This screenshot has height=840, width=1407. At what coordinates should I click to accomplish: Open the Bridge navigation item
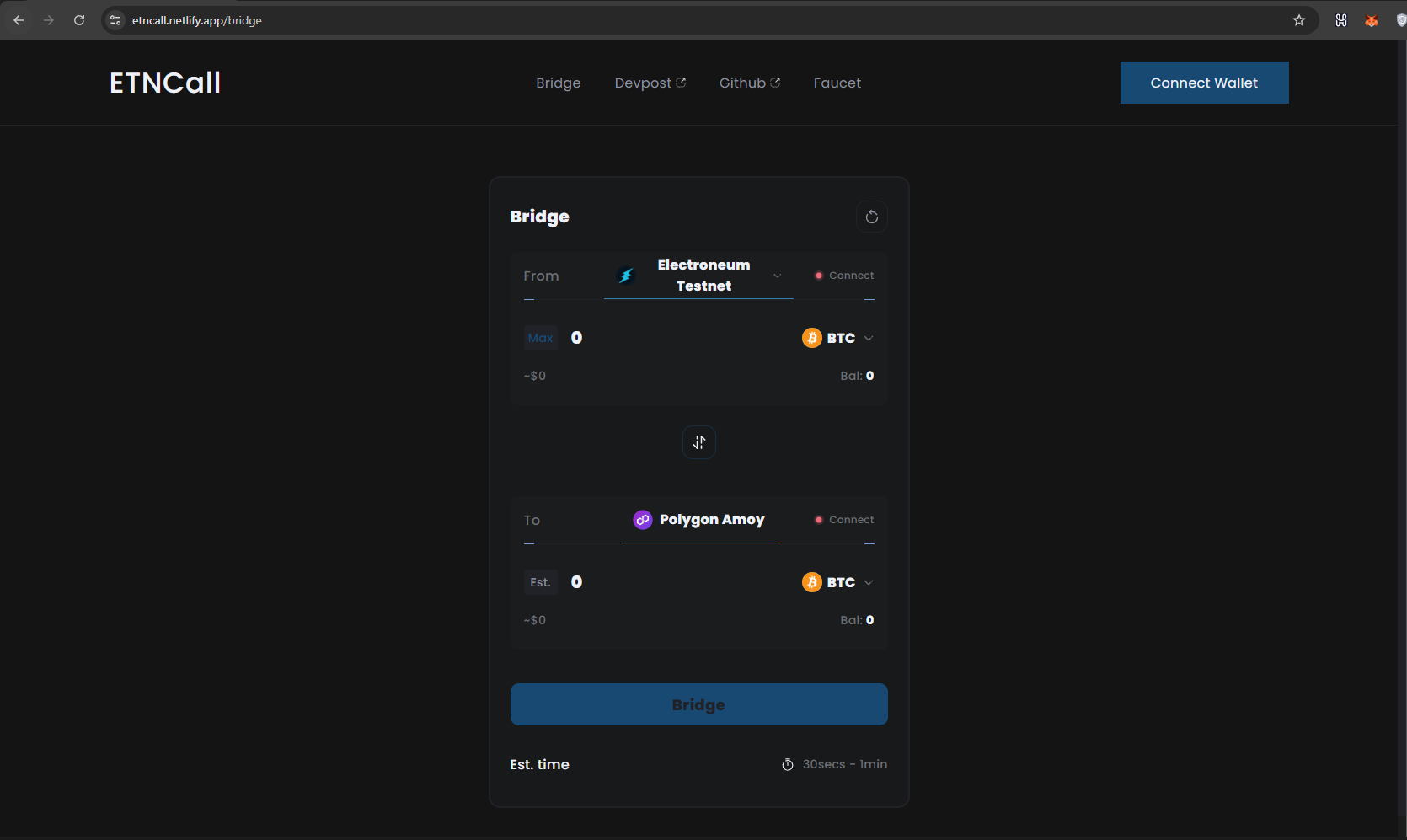558,83
